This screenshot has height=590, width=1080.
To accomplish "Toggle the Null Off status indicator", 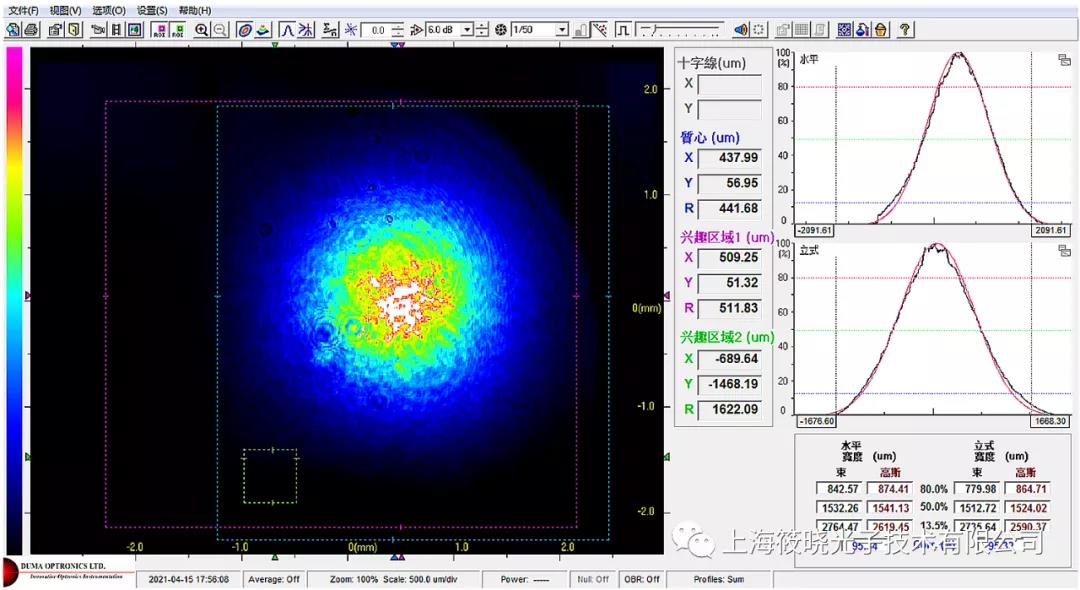I will (x=594, y=579).
